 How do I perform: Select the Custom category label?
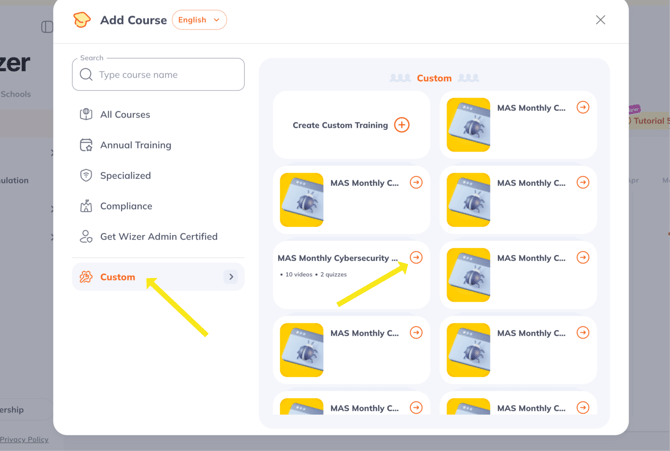(x=118, y=277)
